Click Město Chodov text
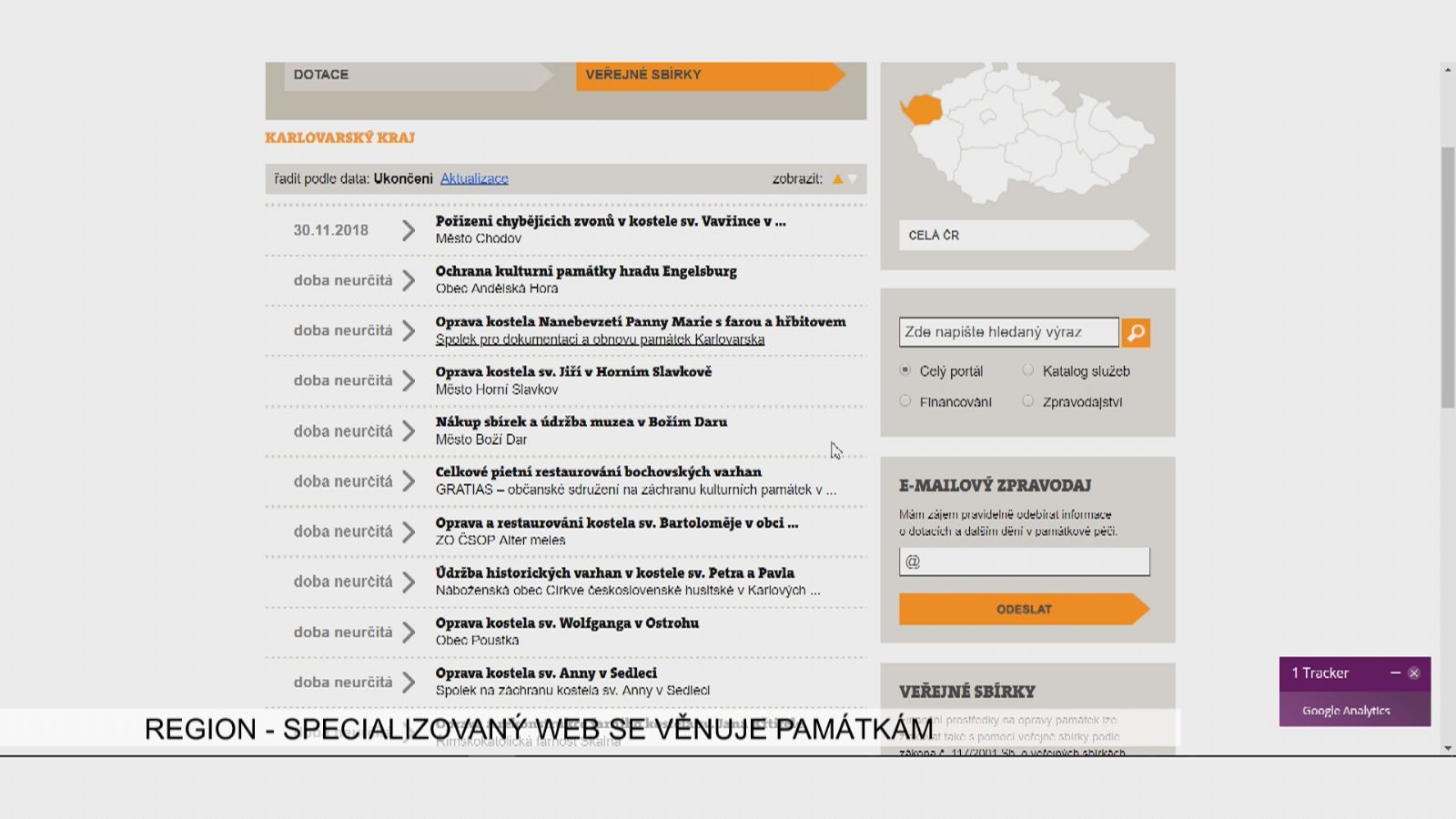The width and height of the screenshot is (1456, 819). (479, 238)
